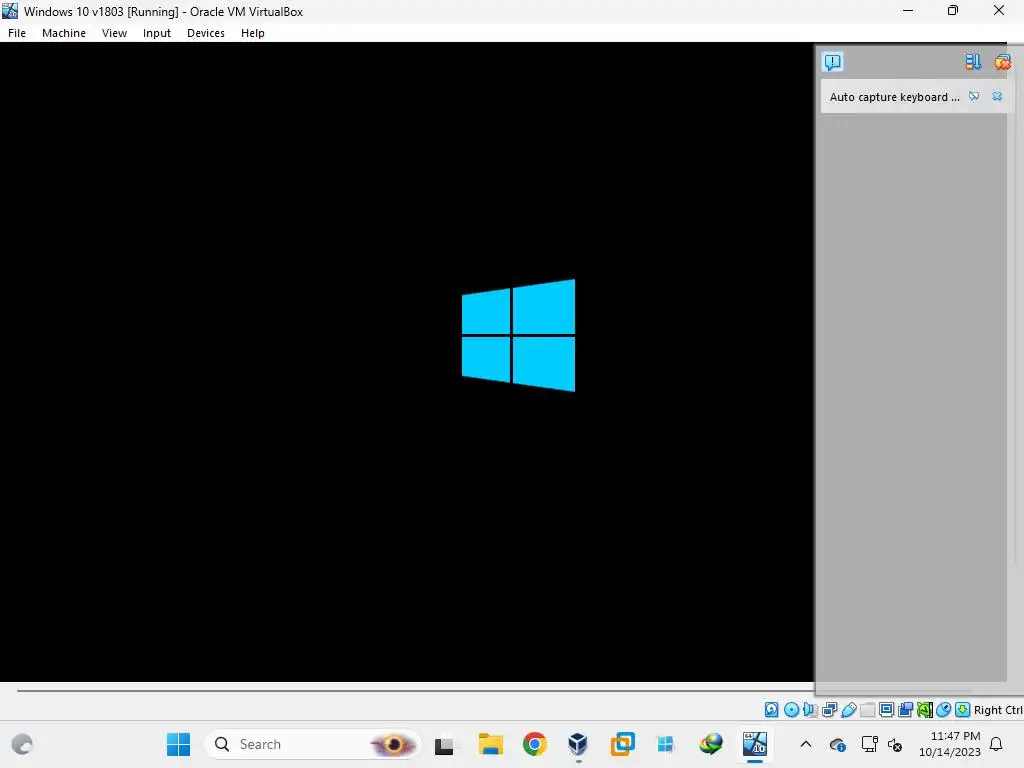Click the keyboard capture green arrow icon
This screenshot has width=1024, height=768.
pos(963,710)
